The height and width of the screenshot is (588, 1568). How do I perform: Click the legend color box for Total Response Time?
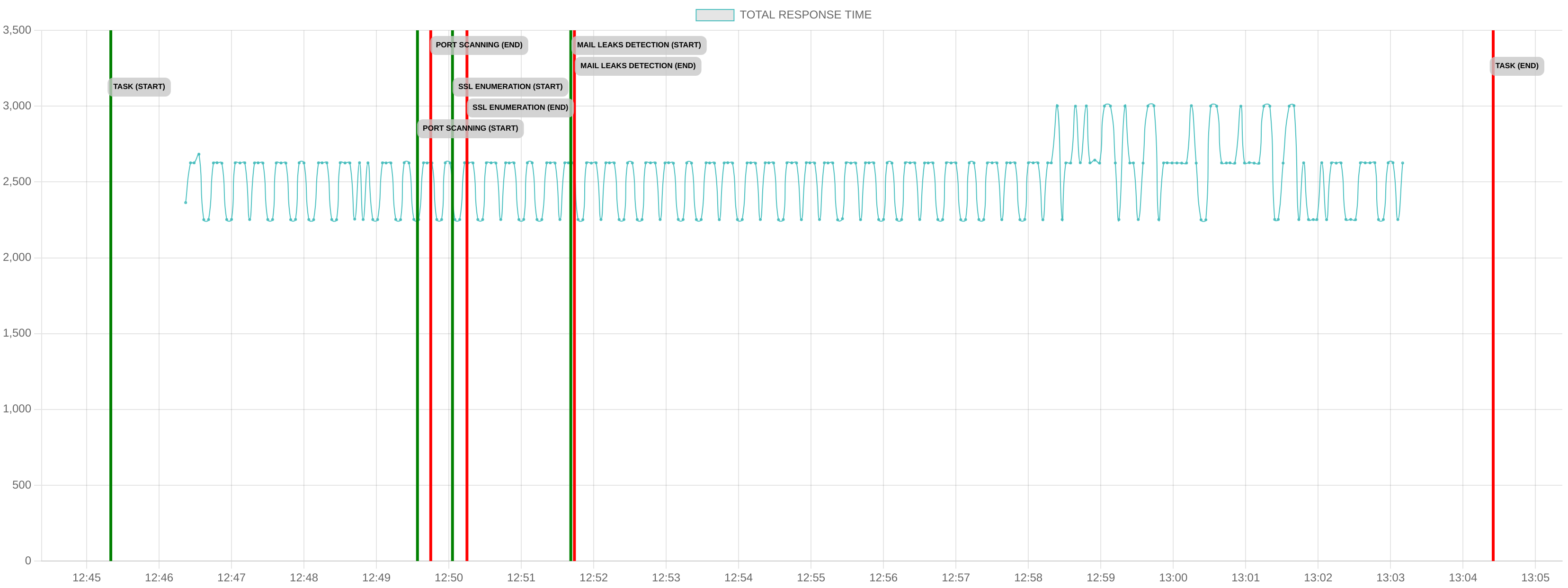tap(714, 15)
